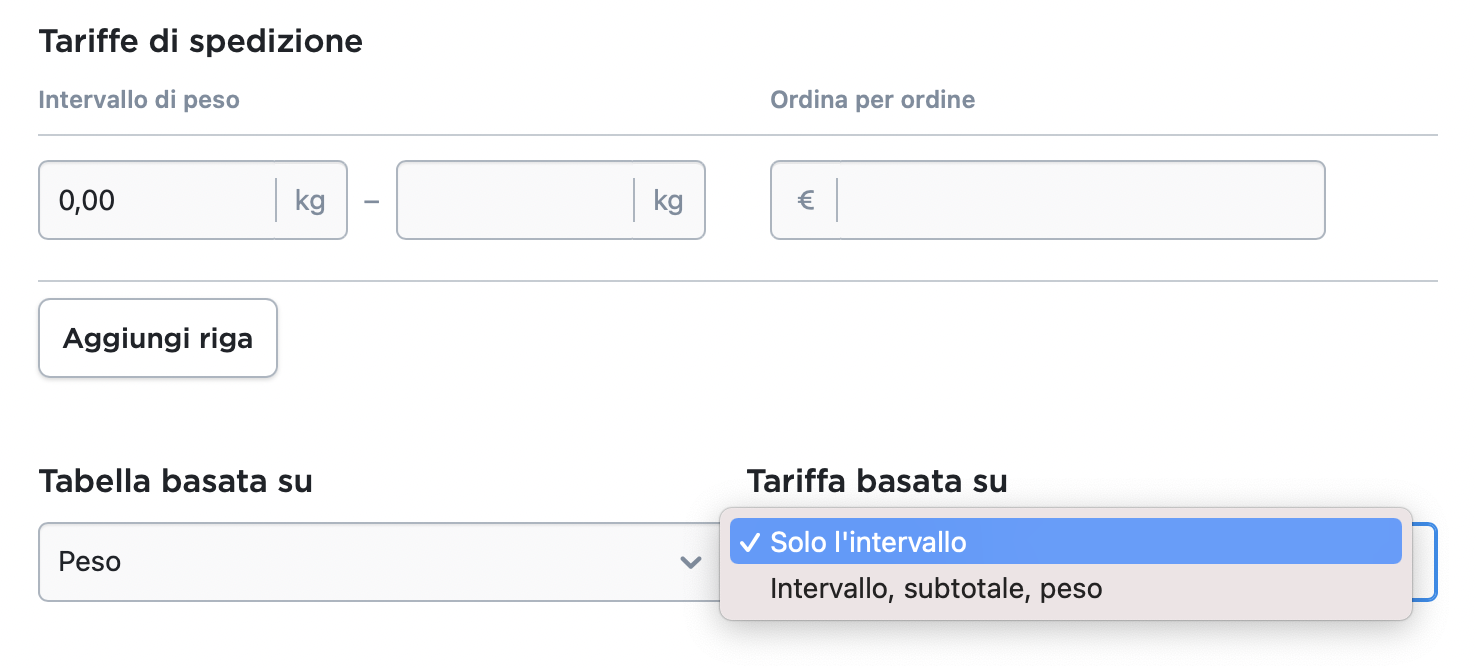Click the chevron arrow on Peso dropdown

tap(690, 562)
